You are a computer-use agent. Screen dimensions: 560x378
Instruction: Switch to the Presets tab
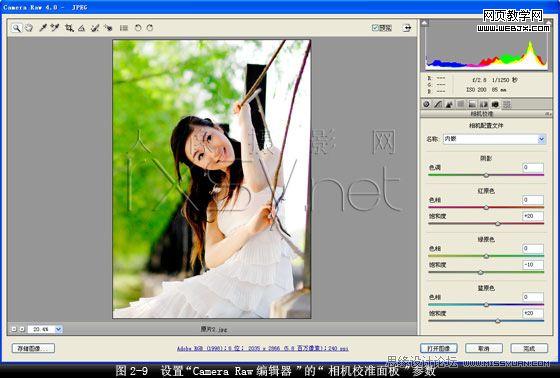[x=506, y=104]
